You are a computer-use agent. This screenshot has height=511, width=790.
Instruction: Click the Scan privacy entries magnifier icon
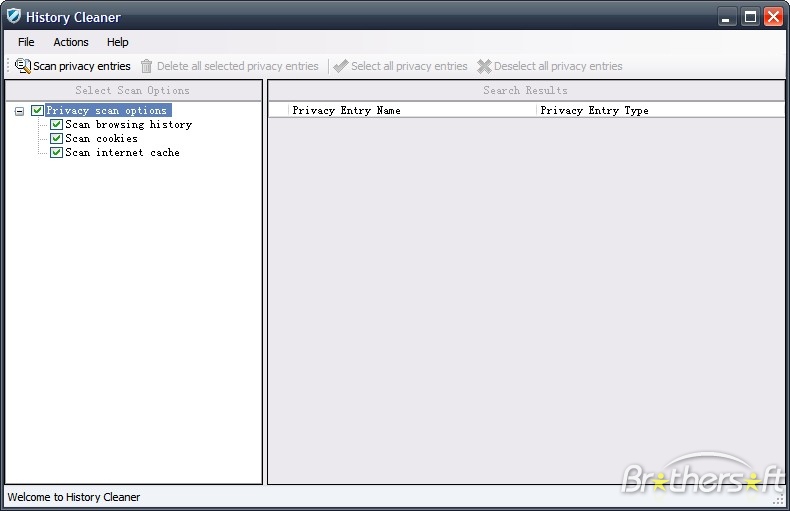tap(23, 66)
